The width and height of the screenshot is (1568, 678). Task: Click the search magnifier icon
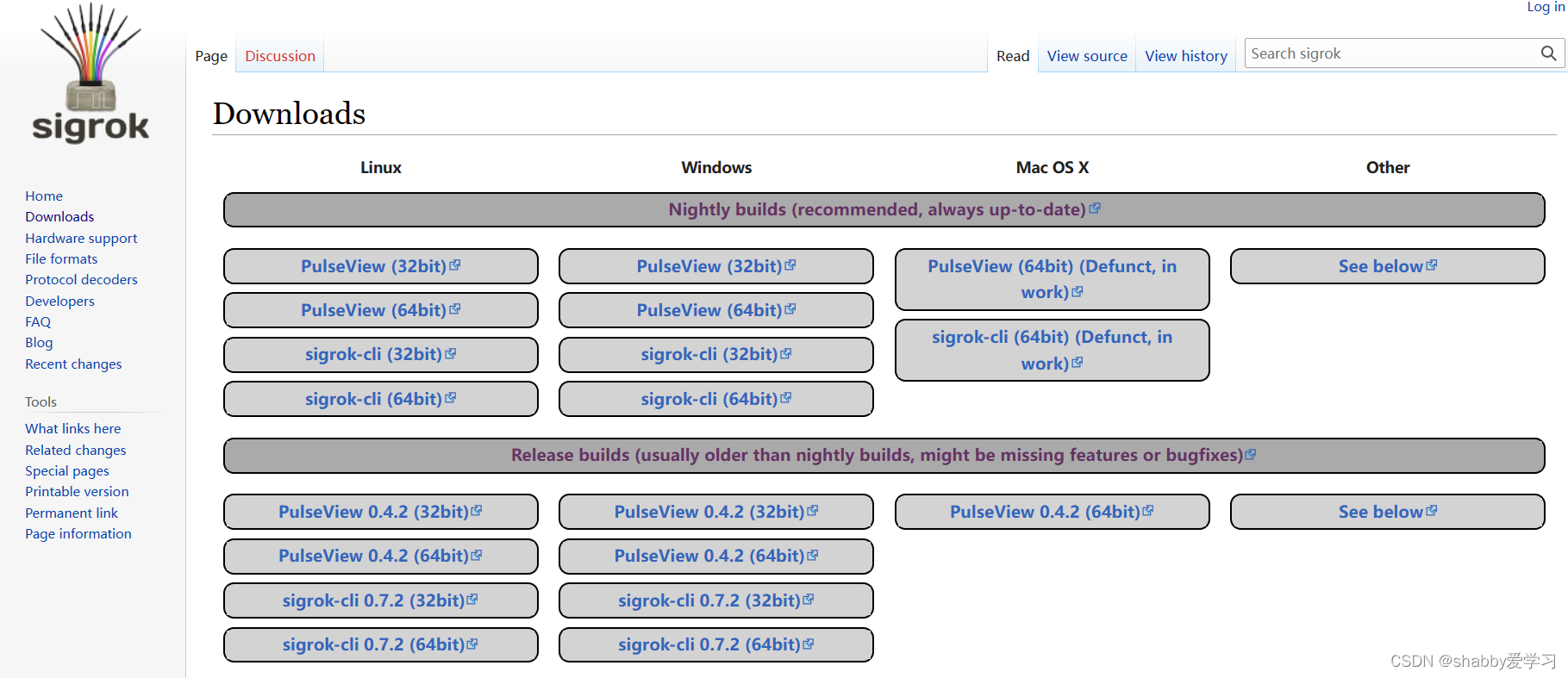point(1548,53)
